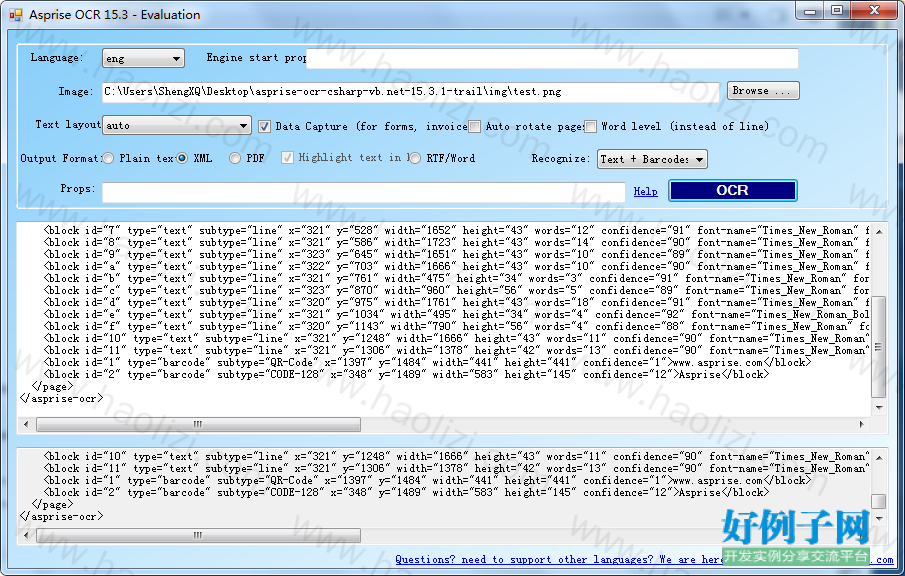The width and height of the screenshot is (905, 576).
Task: Click CODE-128 barcode block line in upper output
Action: [406, 375]
